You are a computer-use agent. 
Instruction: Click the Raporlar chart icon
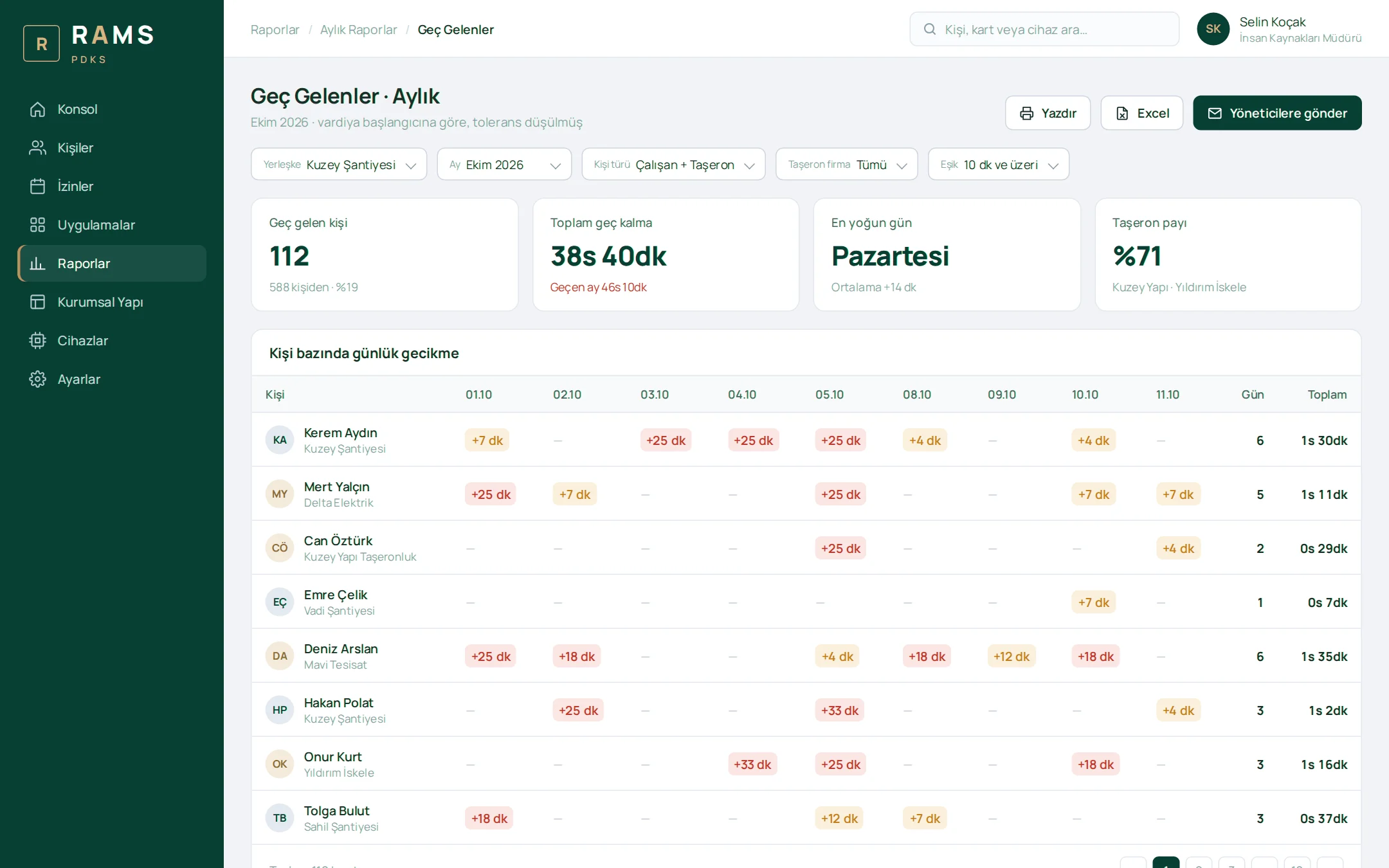coord(37,264)
